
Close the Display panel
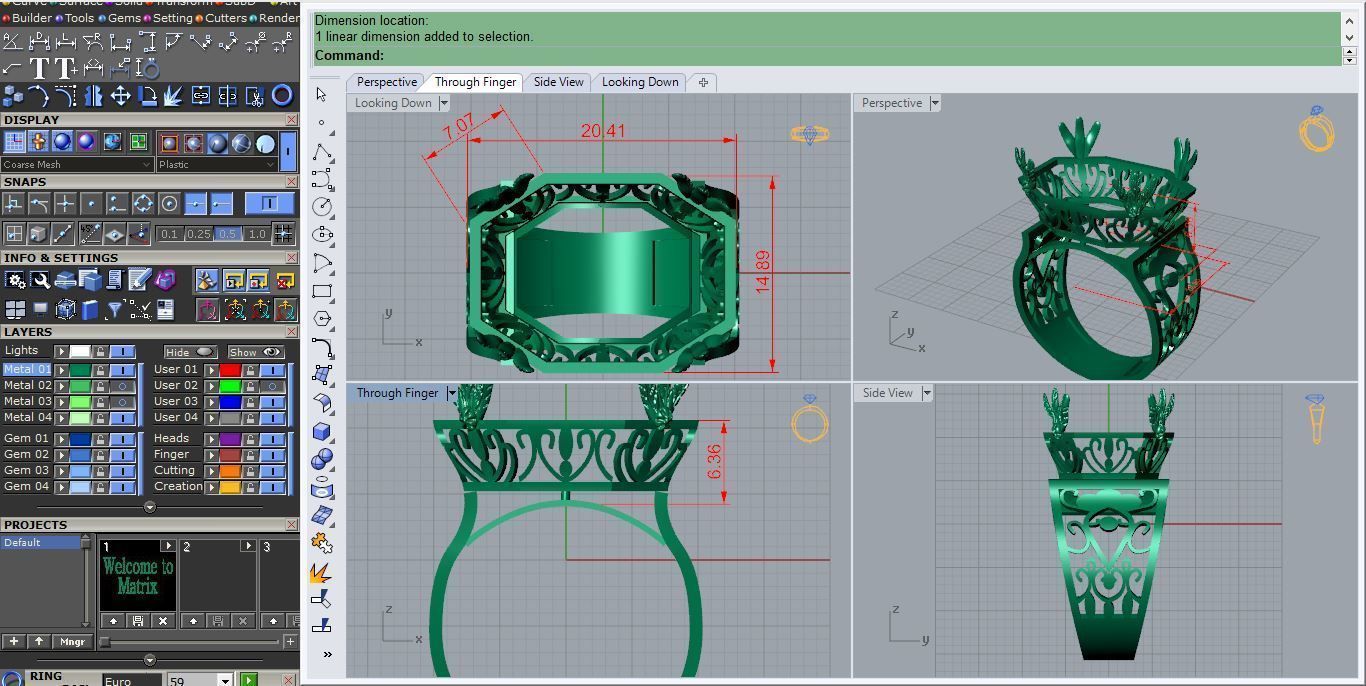tap(291, 120)
